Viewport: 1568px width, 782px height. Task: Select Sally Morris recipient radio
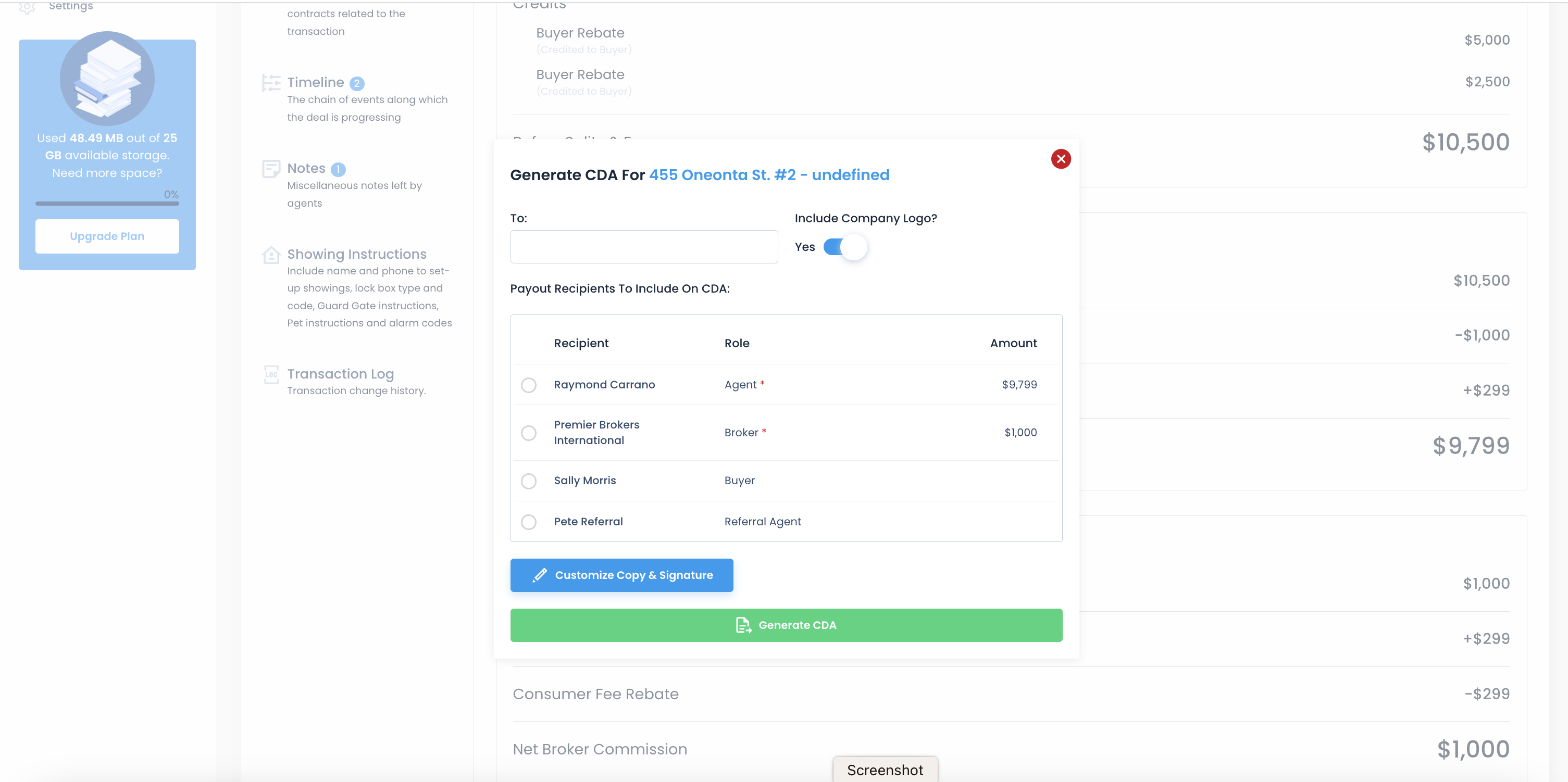coord(528,481)
